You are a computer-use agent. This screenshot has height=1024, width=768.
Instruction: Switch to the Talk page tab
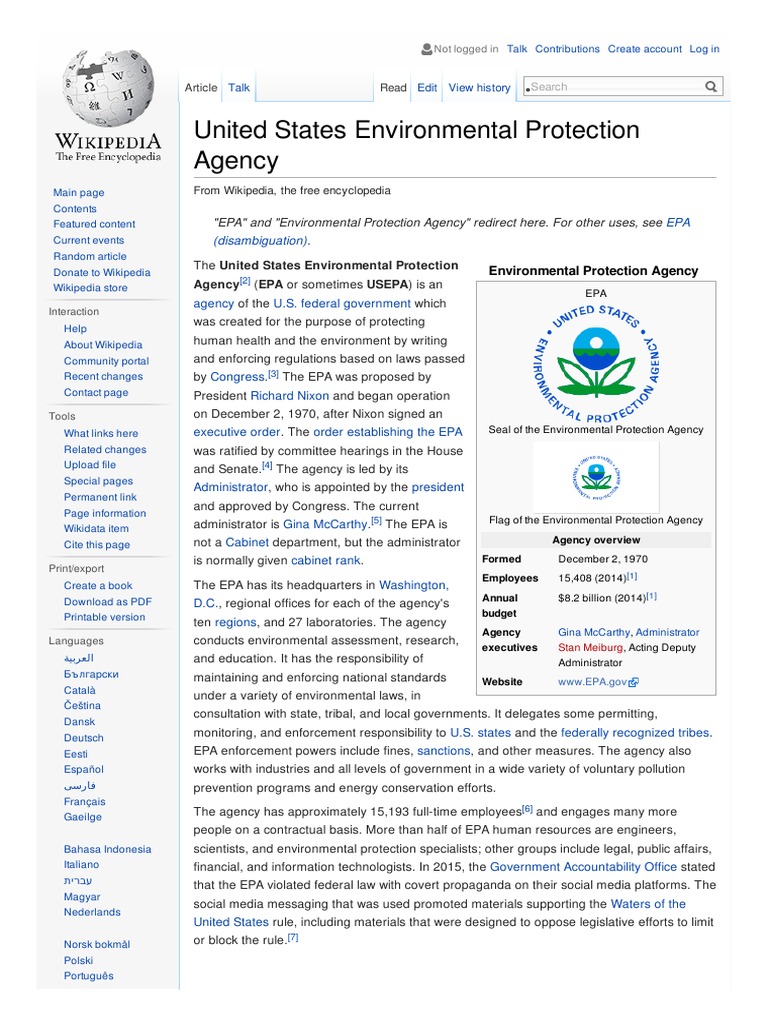[x=239, y=88]
